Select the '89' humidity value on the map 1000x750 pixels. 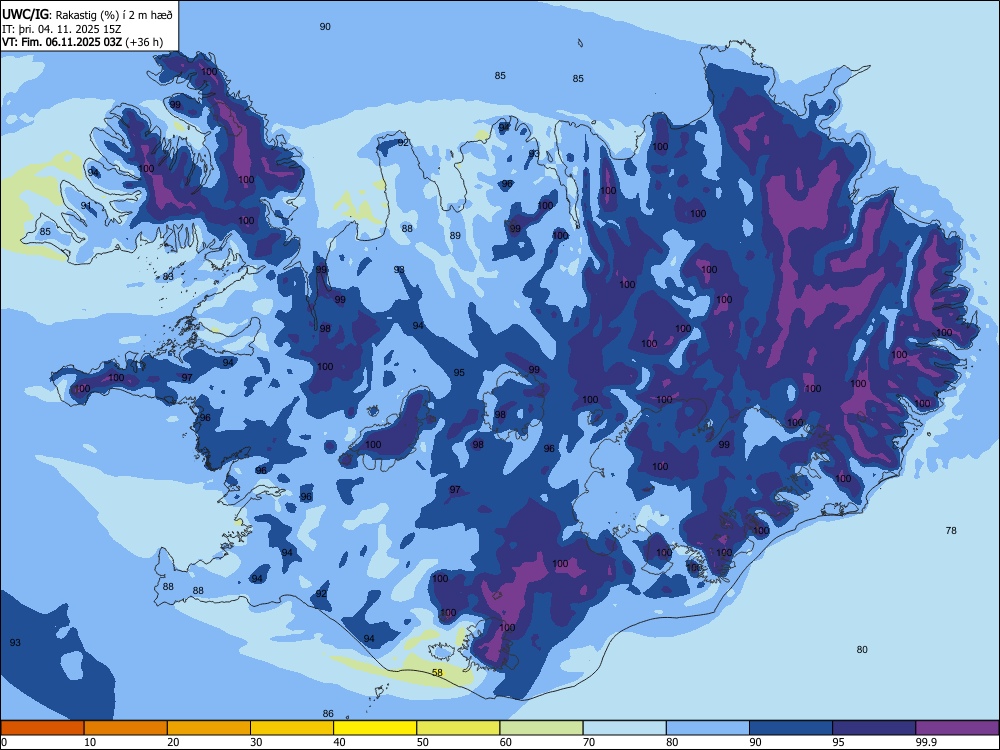(x=455, y=235)
